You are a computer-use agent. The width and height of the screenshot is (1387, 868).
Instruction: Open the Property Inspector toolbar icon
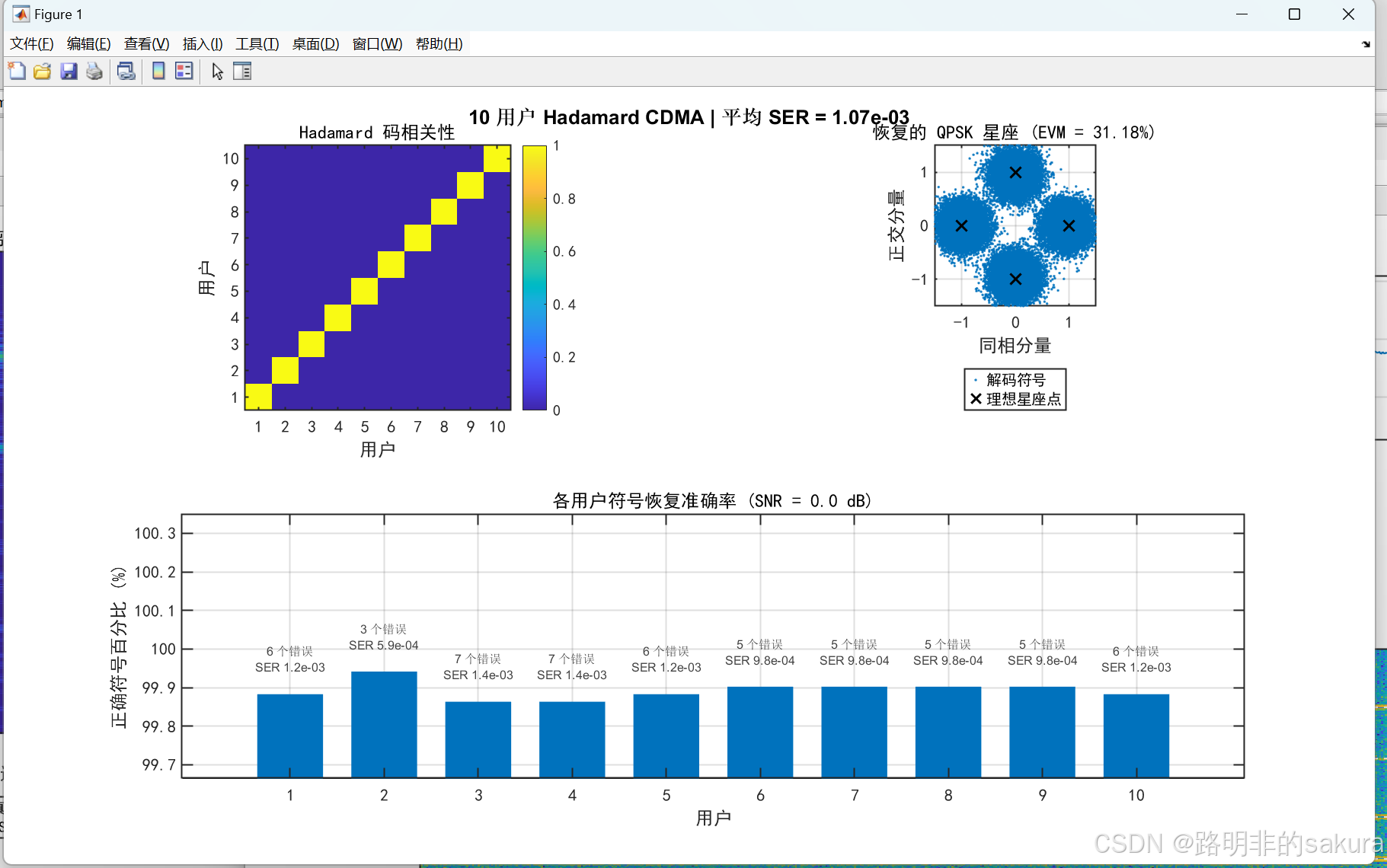point(242,72)
